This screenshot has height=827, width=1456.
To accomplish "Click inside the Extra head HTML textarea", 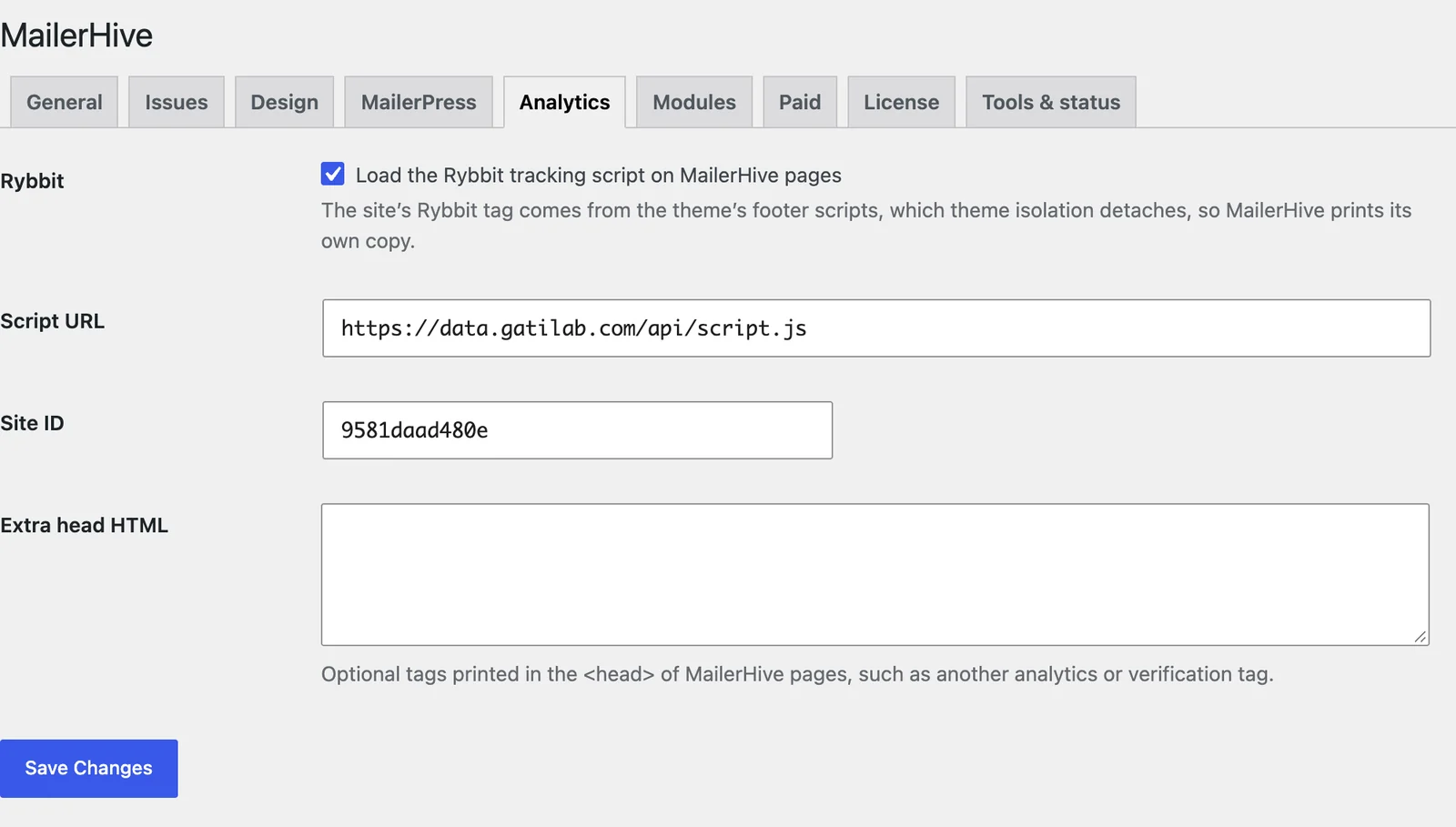I will point(875,575).
